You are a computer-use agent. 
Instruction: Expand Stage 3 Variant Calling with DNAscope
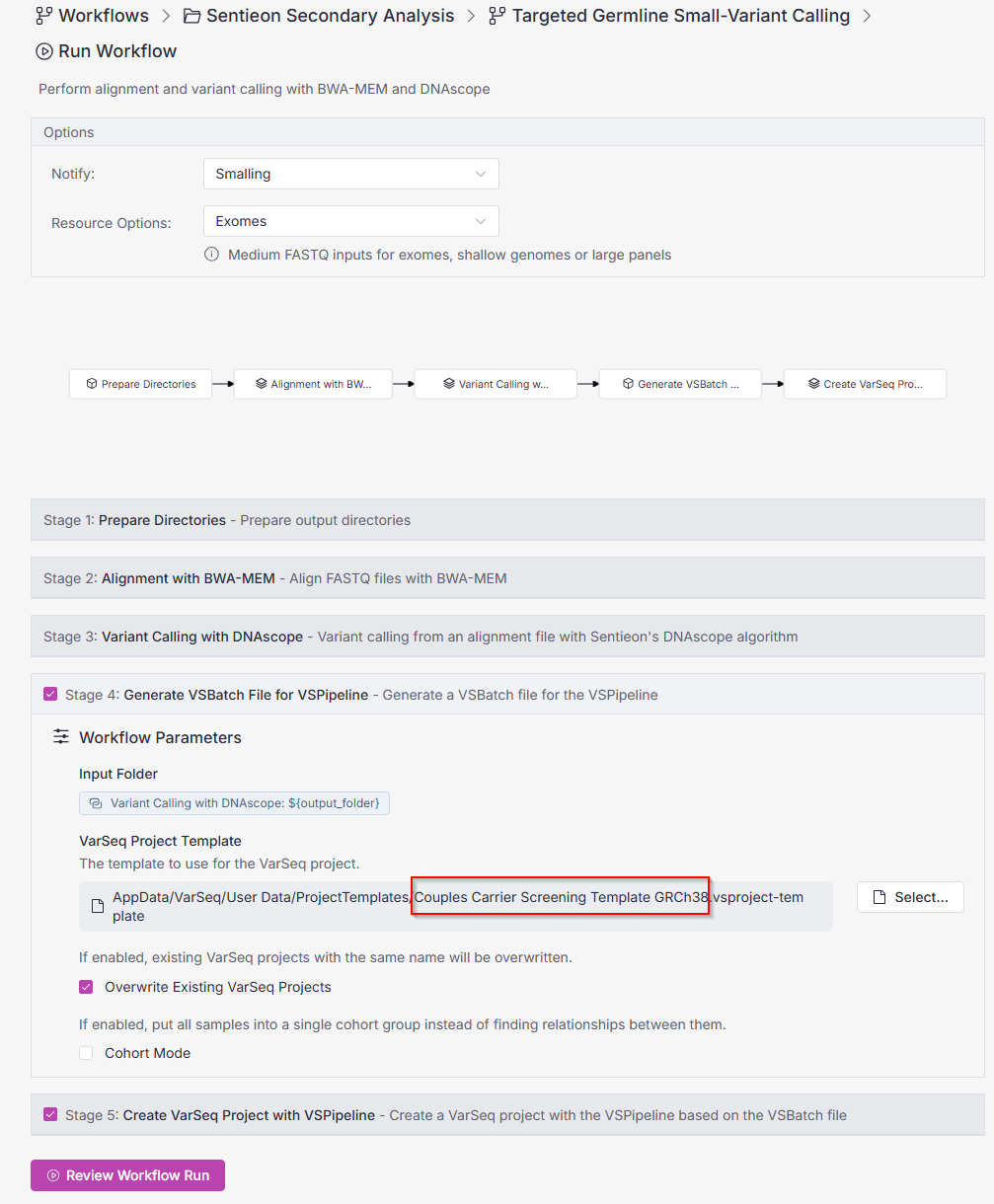(507, 637)
